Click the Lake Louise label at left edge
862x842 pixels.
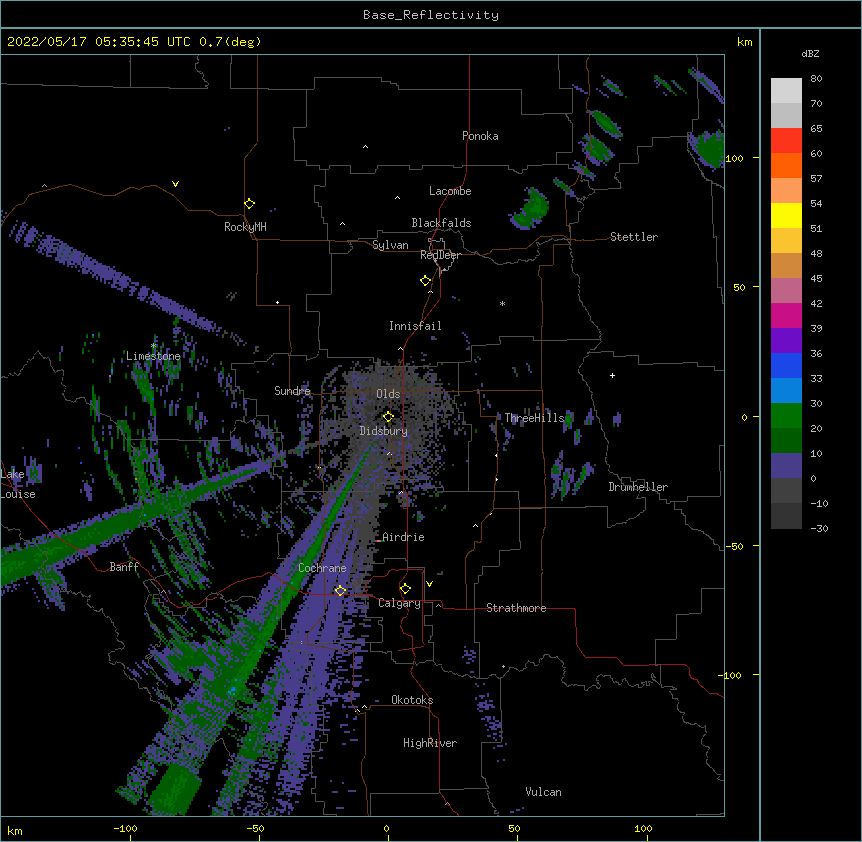18,484
